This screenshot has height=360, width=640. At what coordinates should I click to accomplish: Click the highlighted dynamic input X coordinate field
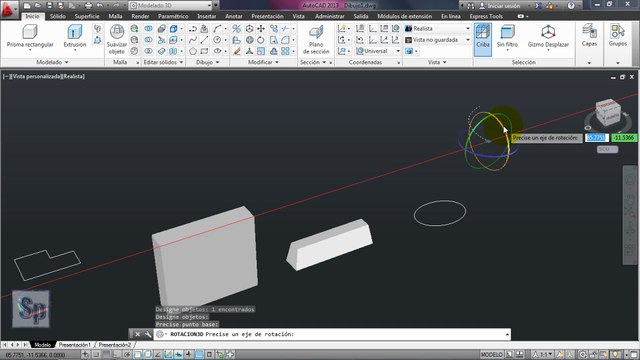tap(597, 138)
